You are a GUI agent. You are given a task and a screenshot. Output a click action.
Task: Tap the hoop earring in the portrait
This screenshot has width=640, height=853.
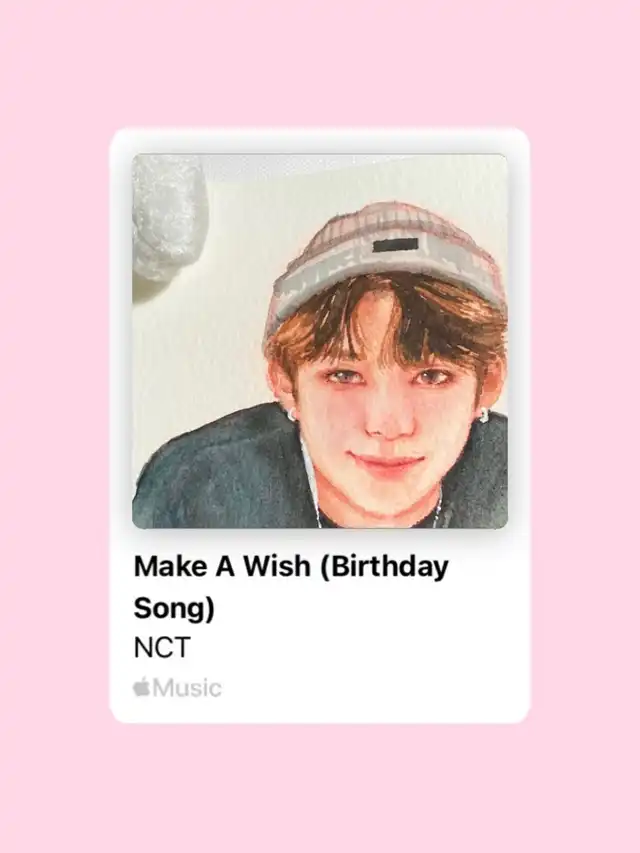[291, 415]
